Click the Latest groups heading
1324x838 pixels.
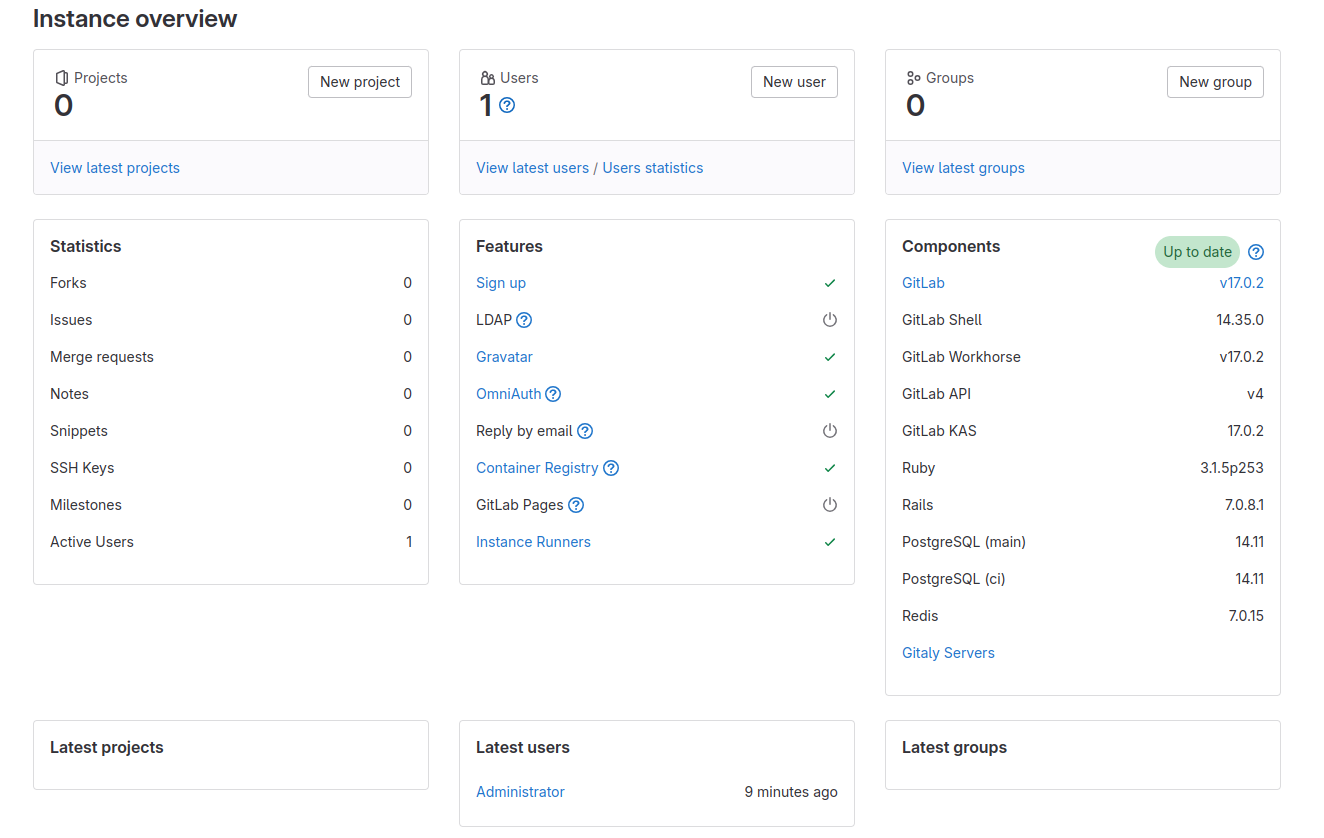click(954, 747)
